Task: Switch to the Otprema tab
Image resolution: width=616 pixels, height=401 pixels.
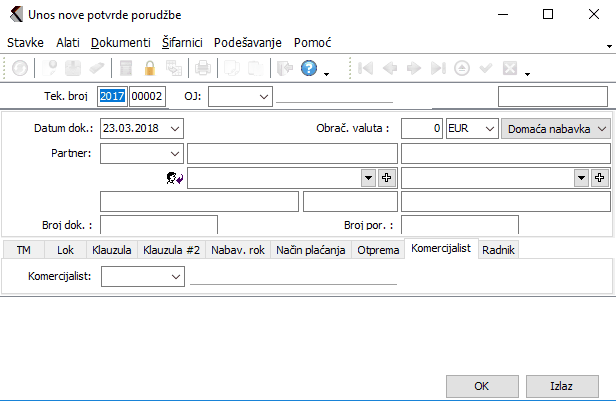Action: (378, 249)
